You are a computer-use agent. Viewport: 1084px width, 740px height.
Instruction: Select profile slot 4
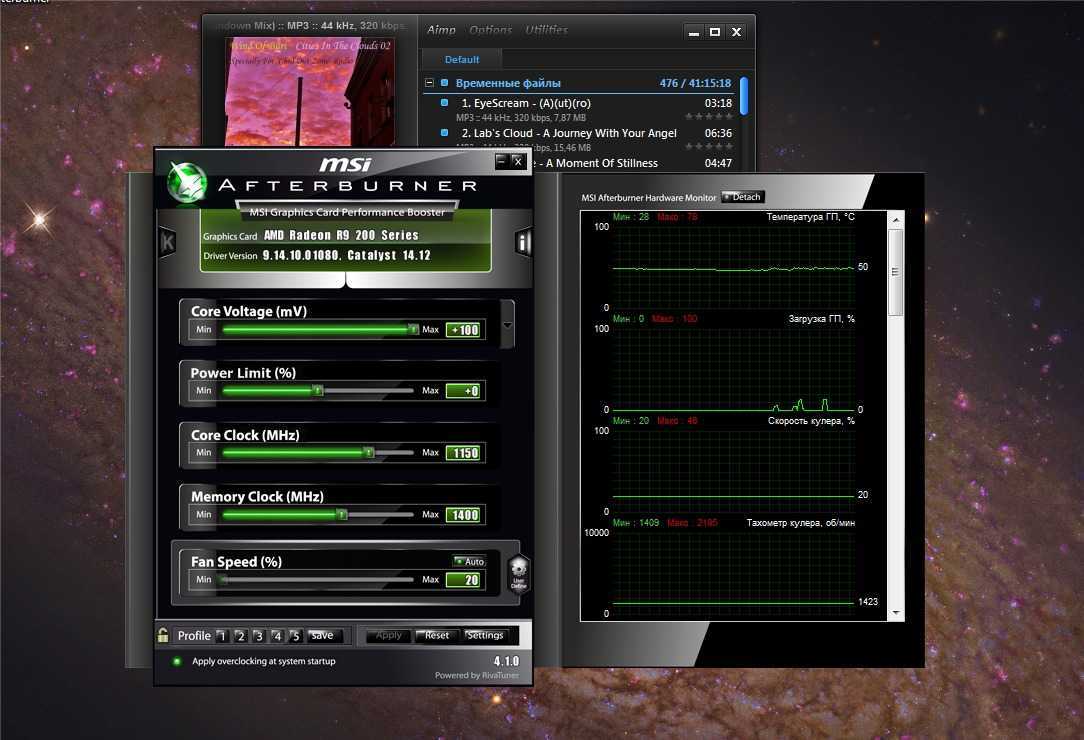click(277, 636)
